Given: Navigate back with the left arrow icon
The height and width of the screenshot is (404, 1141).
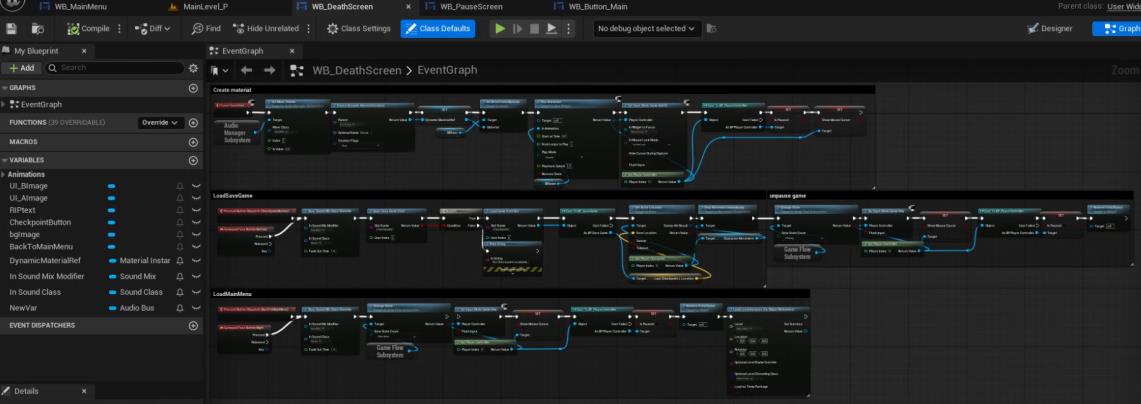Looking at the screenshot, I should pyautogui.click(x=244, y=70).
